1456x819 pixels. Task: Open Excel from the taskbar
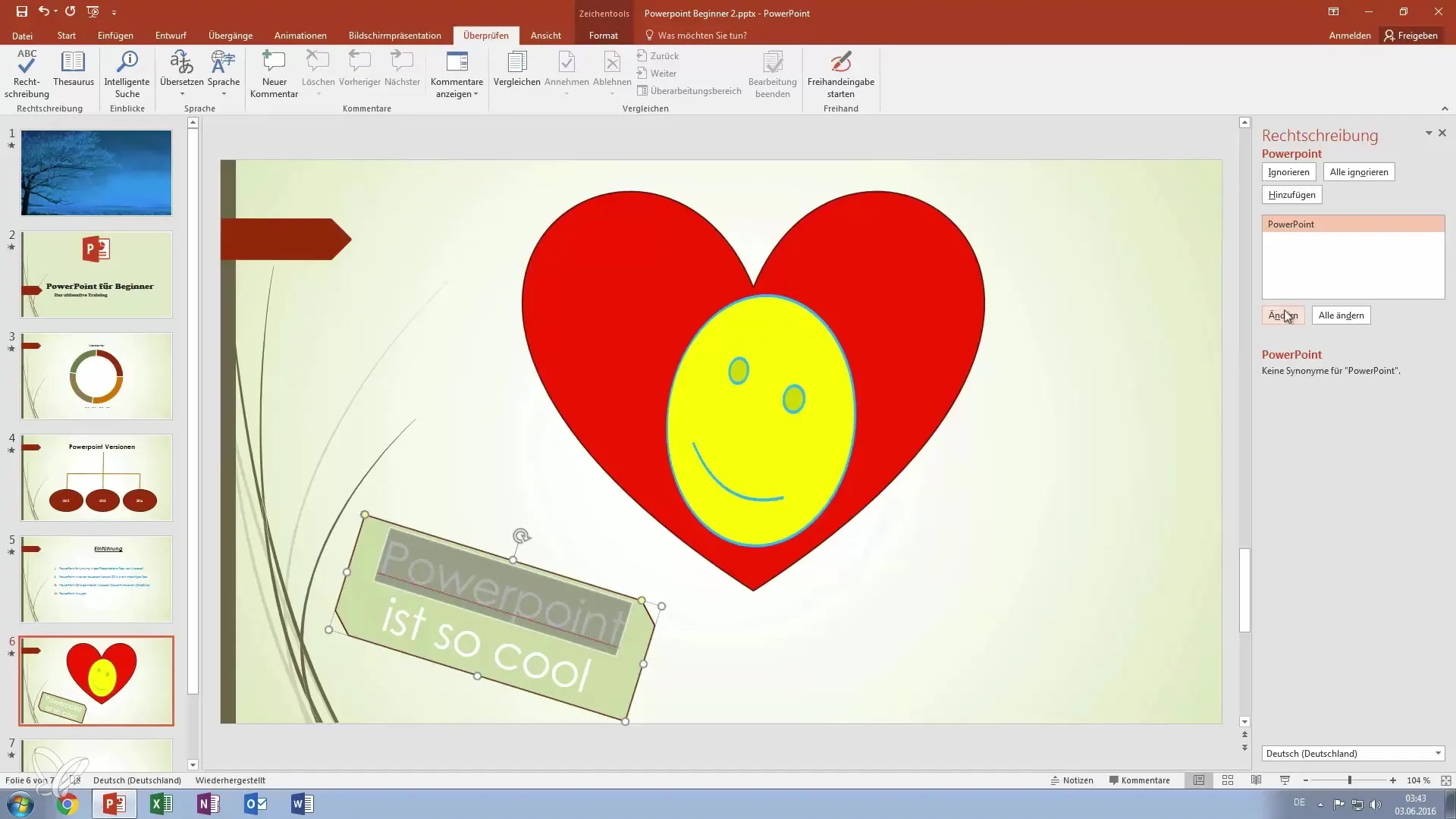(x=162, y=804)
